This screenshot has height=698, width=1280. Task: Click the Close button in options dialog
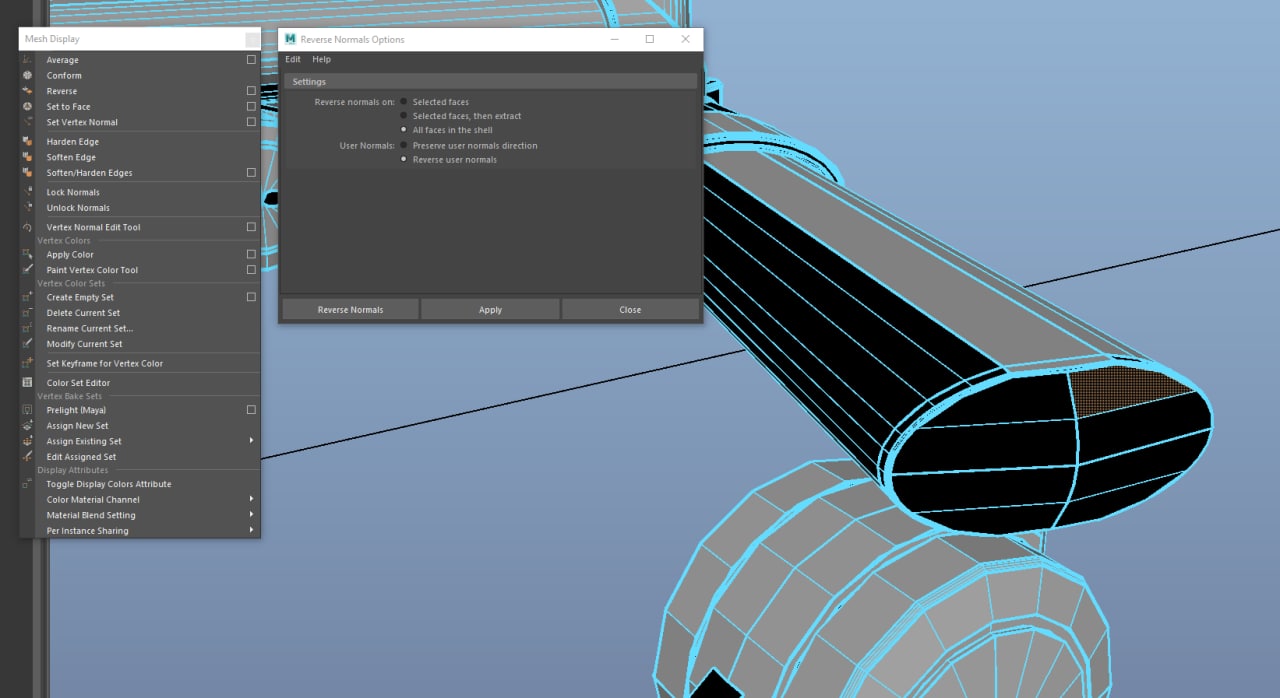click(630, 310)
